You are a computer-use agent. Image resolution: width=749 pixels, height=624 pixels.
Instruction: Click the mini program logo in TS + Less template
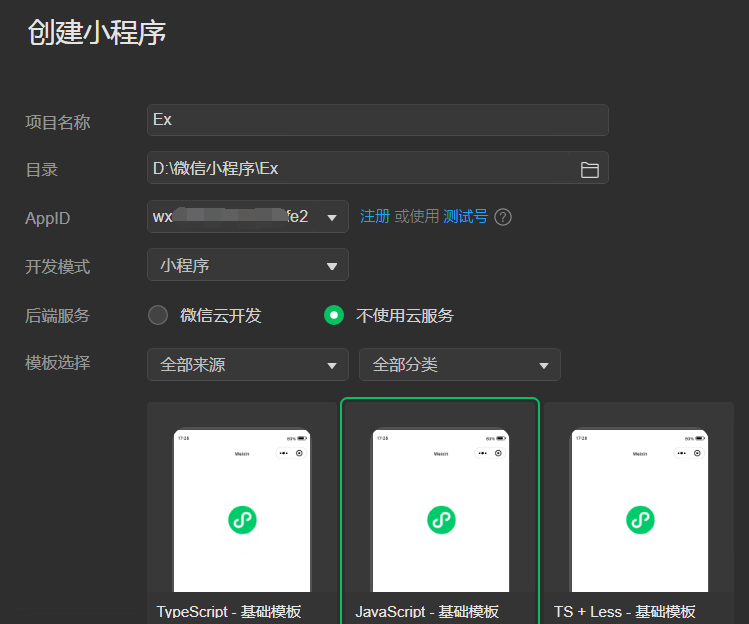[x=640, y=520]
